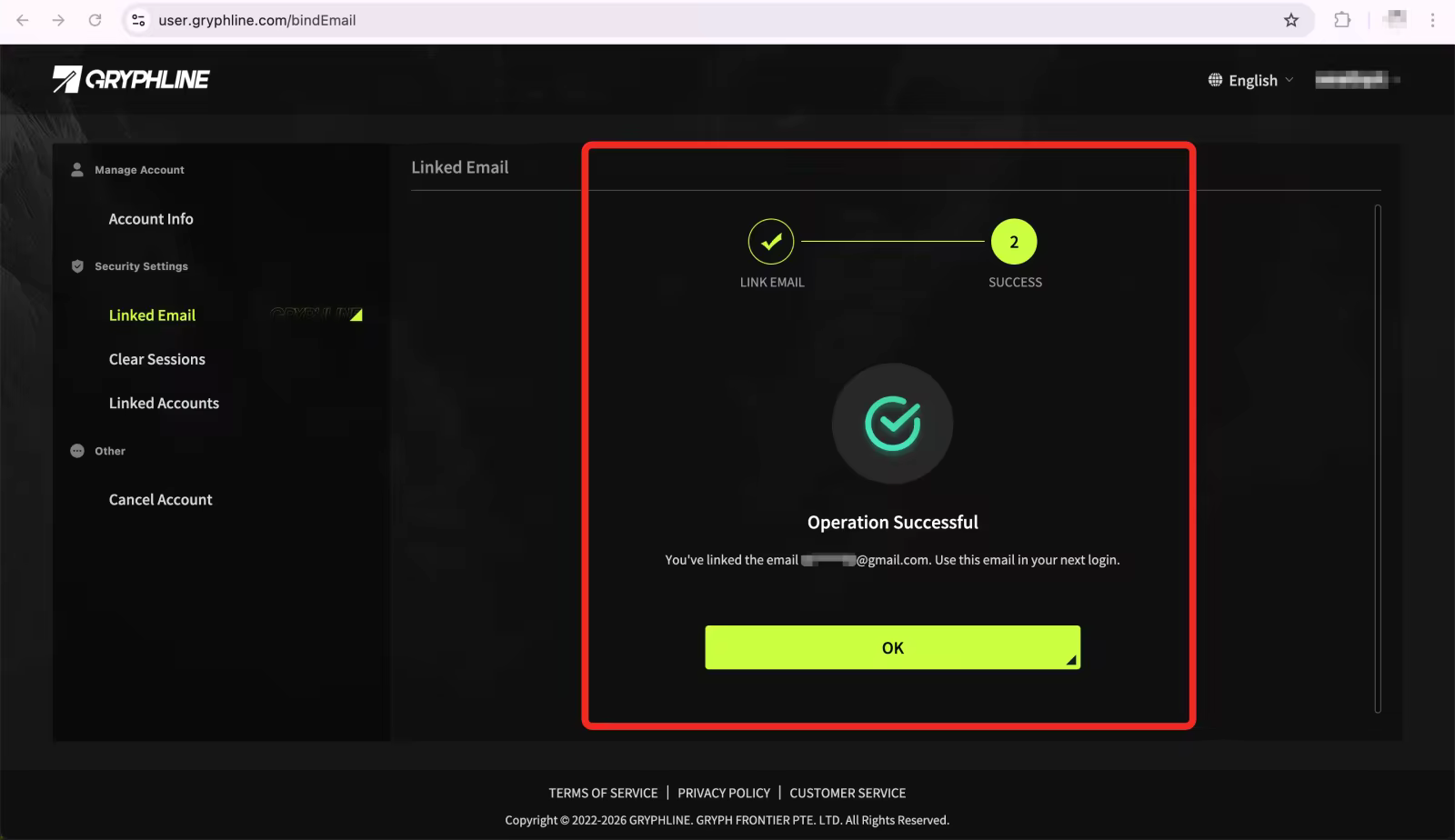
Task: Click the site information icon in the address bar
Action: (138, 20)
